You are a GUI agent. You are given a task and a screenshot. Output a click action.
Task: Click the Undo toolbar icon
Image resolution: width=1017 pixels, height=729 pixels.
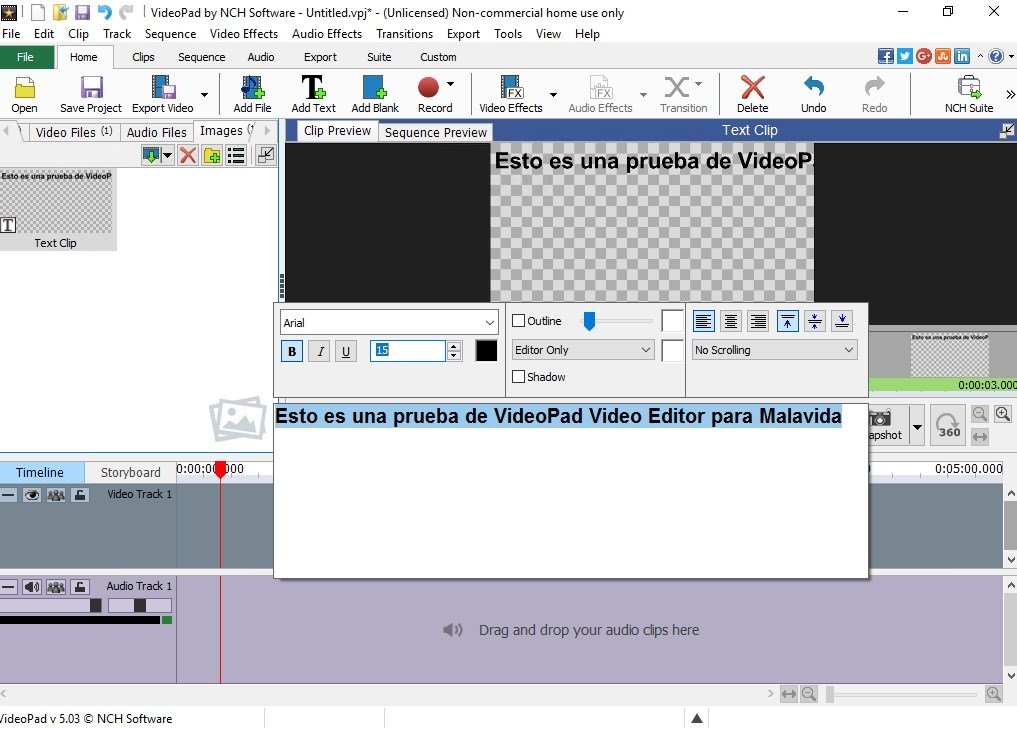tap(813, 94)
